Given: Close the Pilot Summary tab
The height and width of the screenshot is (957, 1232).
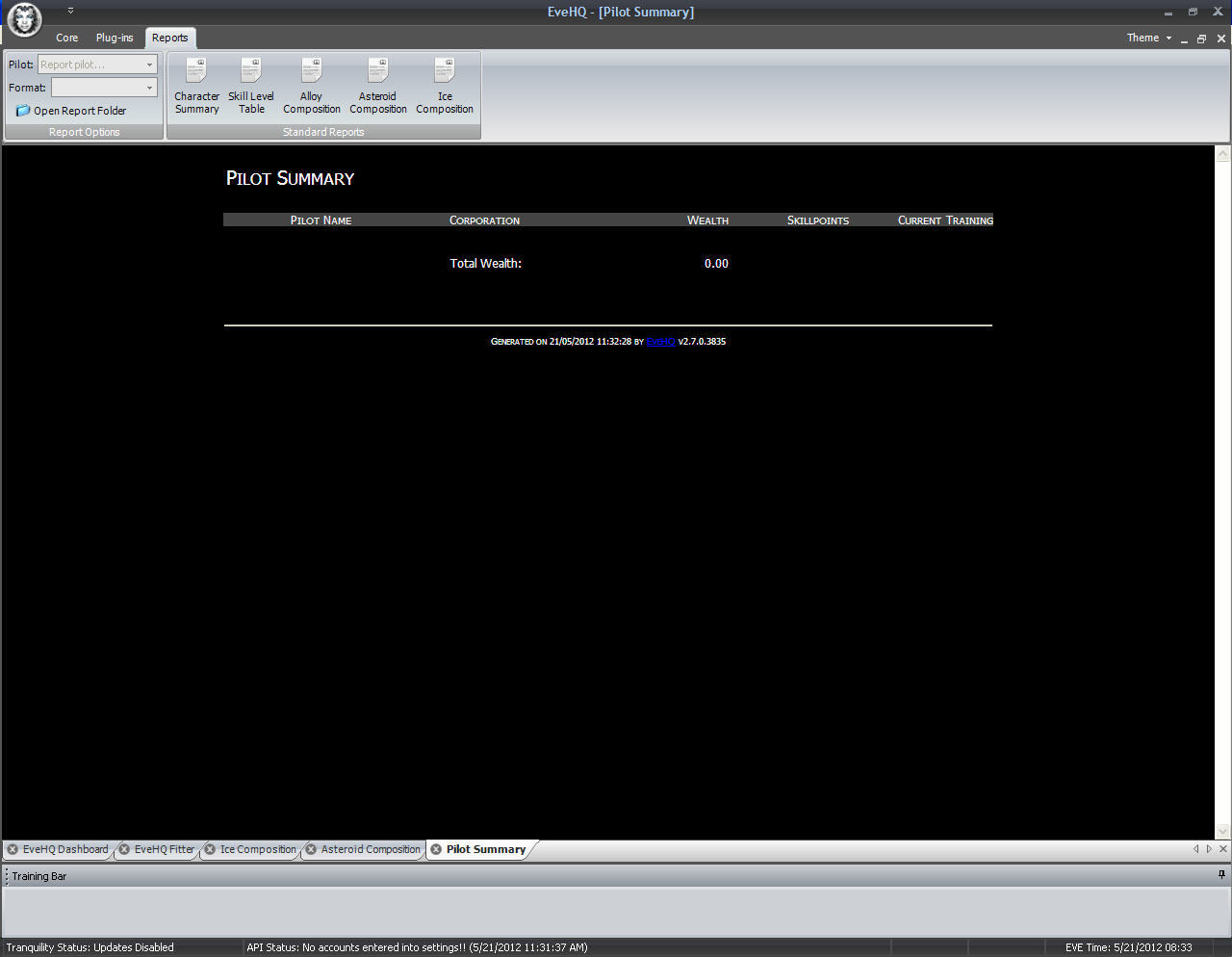Looking at the screenshot, I should (436, 849).
